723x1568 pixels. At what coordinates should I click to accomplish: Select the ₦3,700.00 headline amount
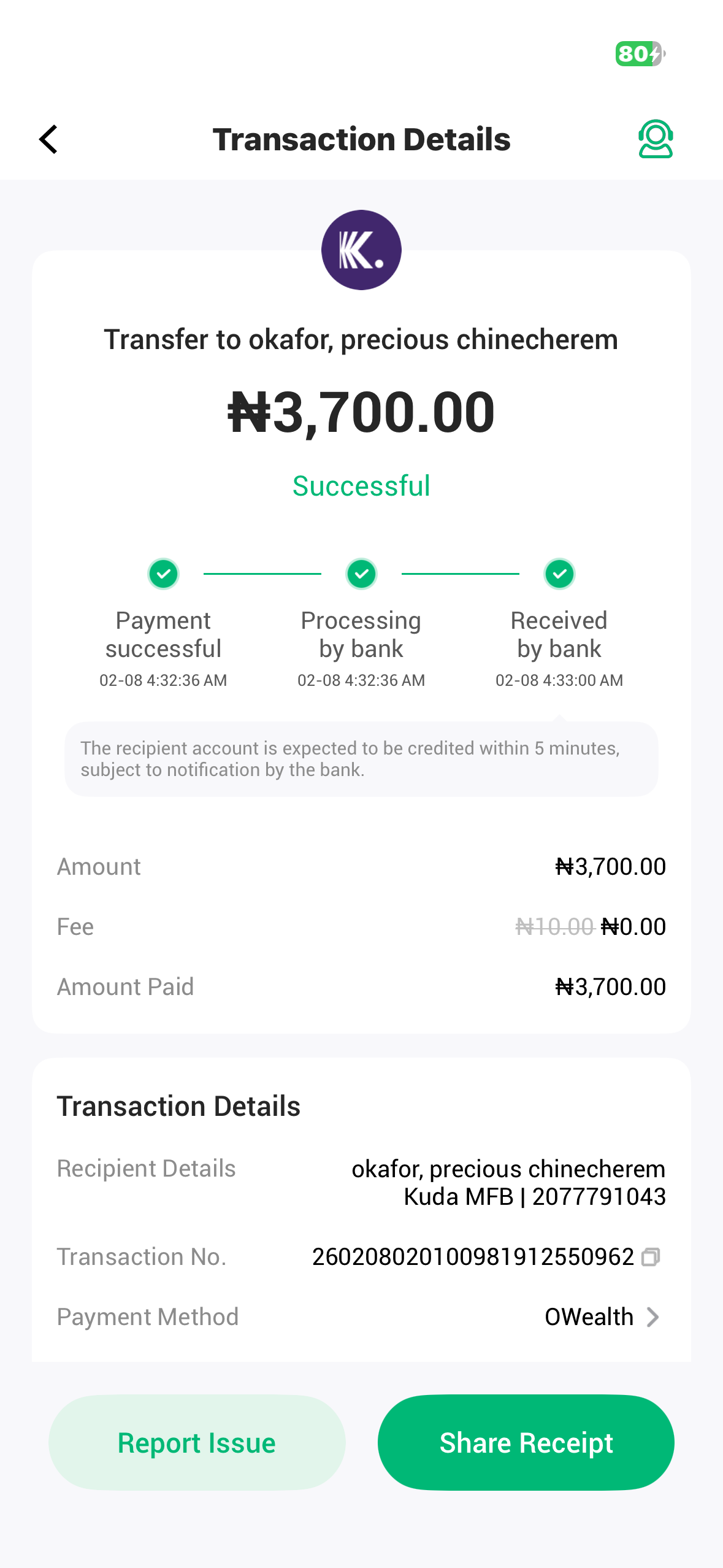(361, 412)
